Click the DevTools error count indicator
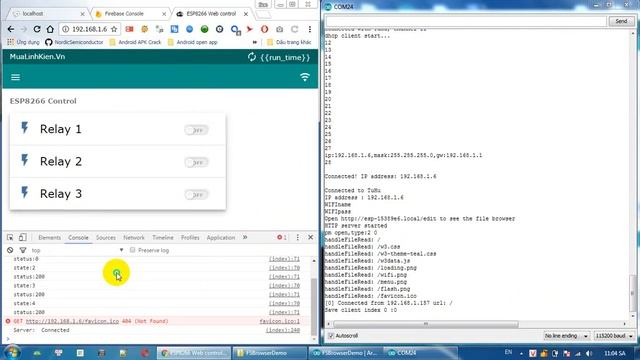Viewport: 640px width, 360px height. pyautogui.click(x=282, y=238)
